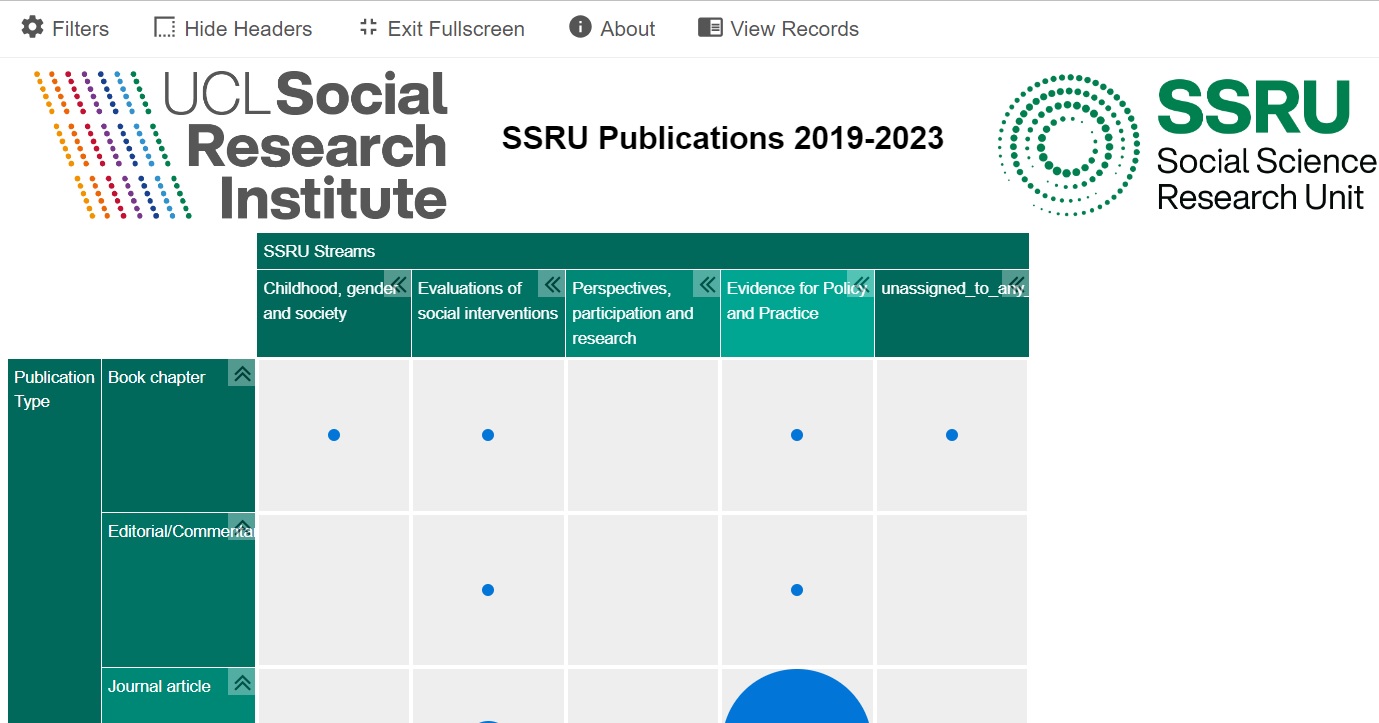
Task: Click the Exit Fullscreen arrows icon
Action: pos(368,28)
